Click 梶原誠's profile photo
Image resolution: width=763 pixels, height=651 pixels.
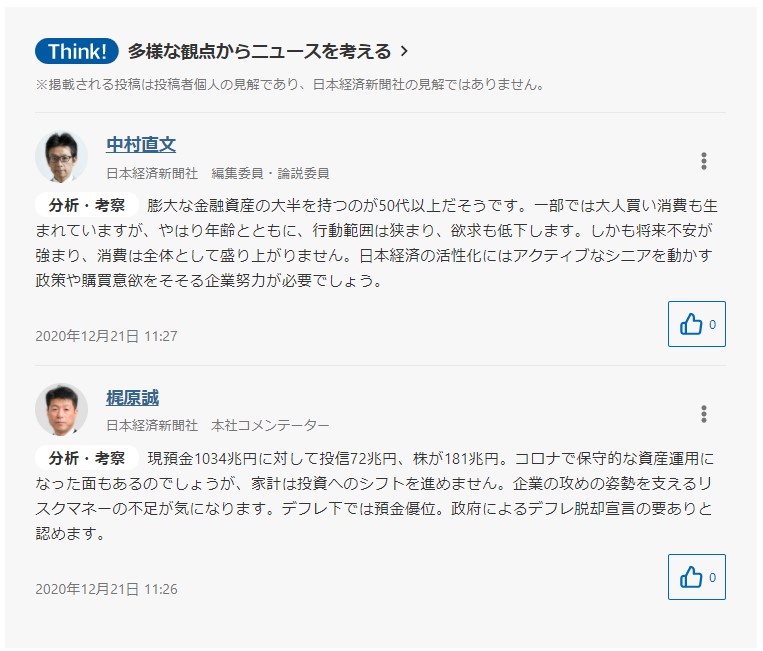tap(61, 409)
